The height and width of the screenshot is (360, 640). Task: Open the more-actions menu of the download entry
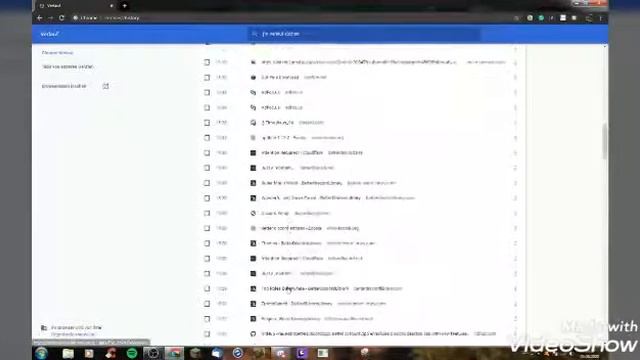tap(515, 78)
